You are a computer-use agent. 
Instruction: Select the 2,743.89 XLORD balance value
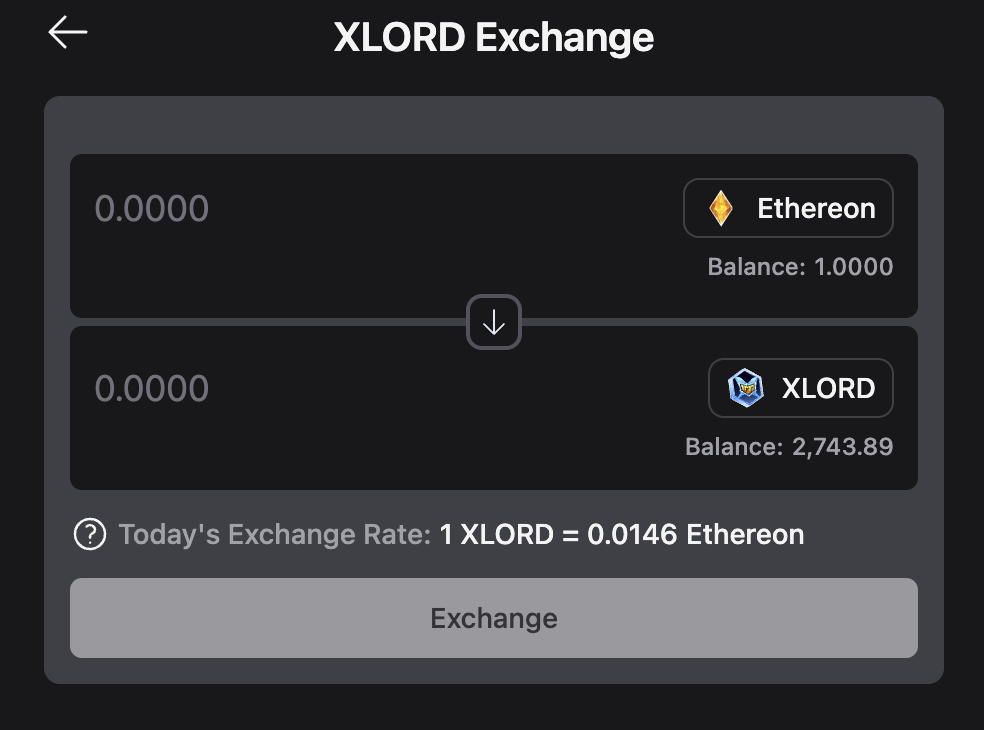coord(842,447)
